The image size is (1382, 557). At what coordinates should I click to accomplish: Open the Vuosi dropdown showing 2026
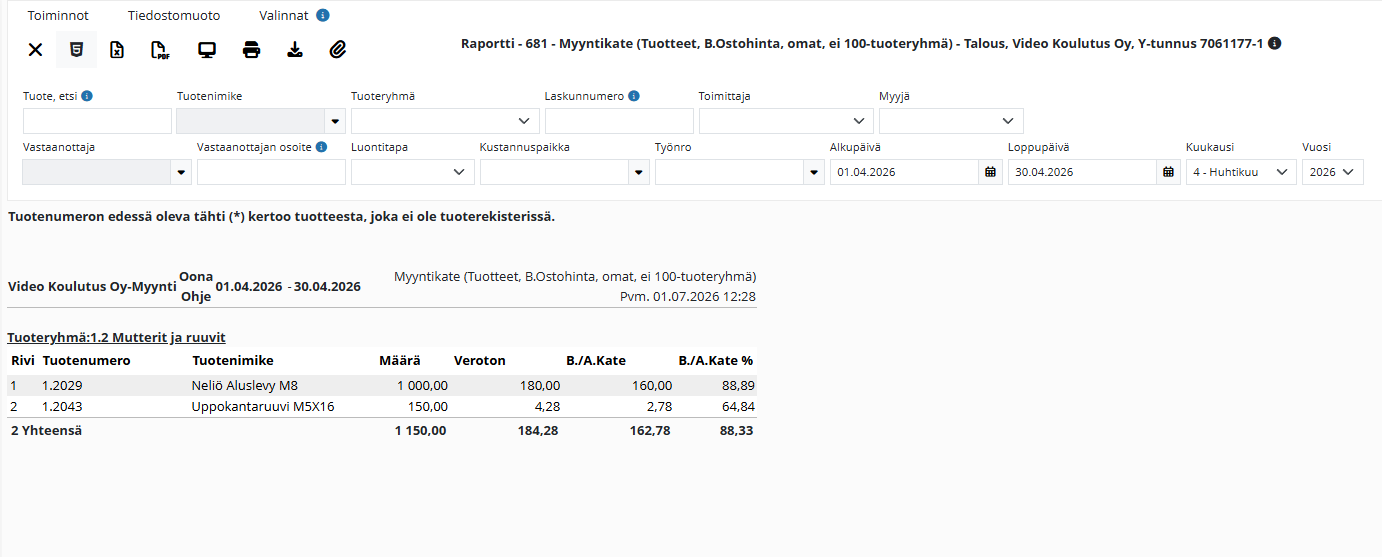pos(1333,172)
